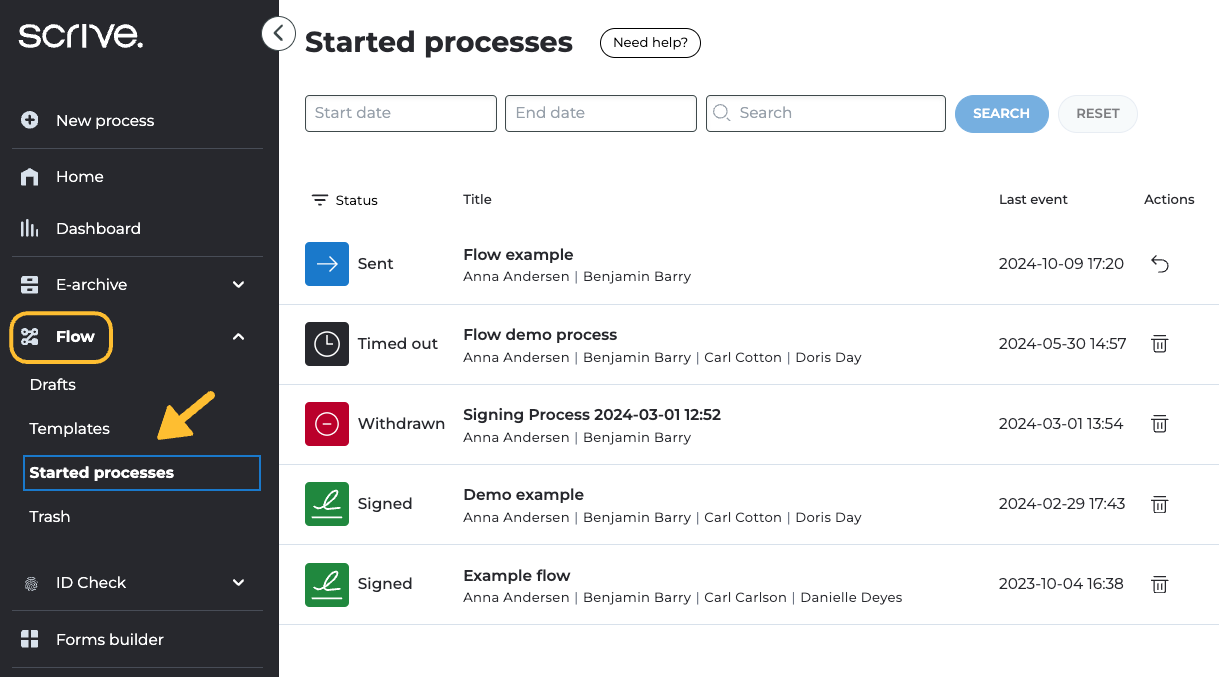Go to Templates in the sidebar
Image resolution: width=1219 pixels, height=677 pixels.
(x=70, y=429)
